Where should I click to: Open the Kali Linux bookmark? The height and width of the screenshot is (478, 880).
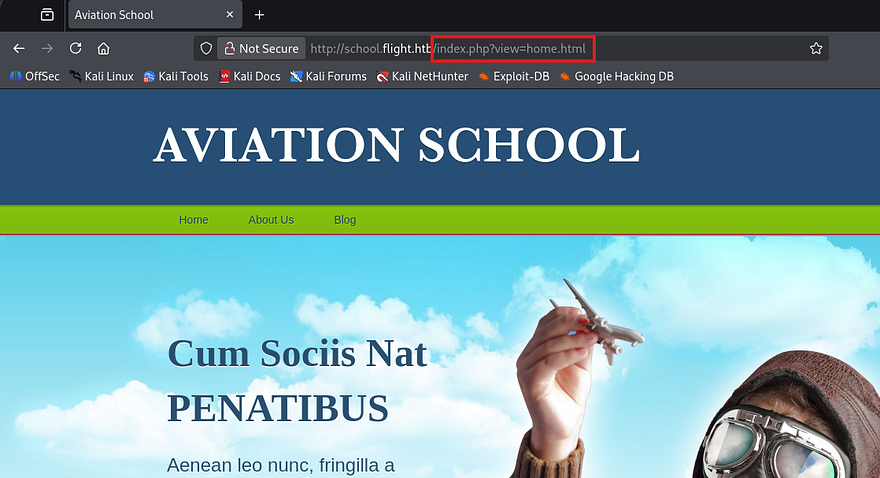point(101,76)
